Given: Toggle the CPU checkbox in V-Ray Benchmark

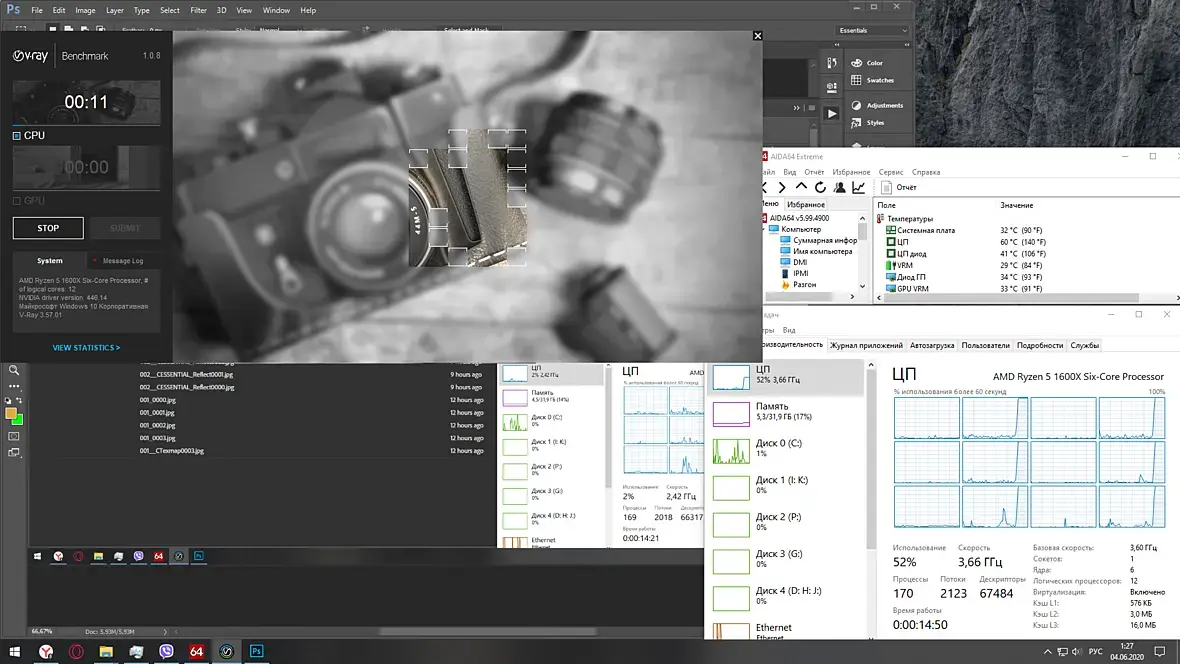Looking at the screenshot, I should (17, 135).
